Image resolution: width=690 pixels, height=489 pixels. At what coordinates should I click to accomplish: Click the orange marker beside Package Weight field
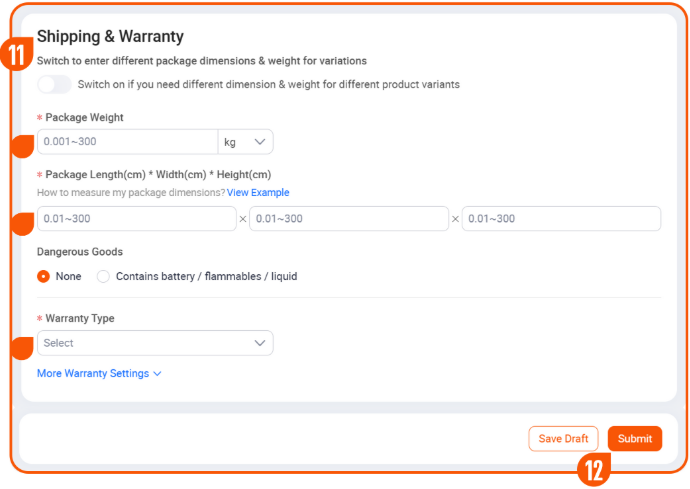click(x=22, y=146)
